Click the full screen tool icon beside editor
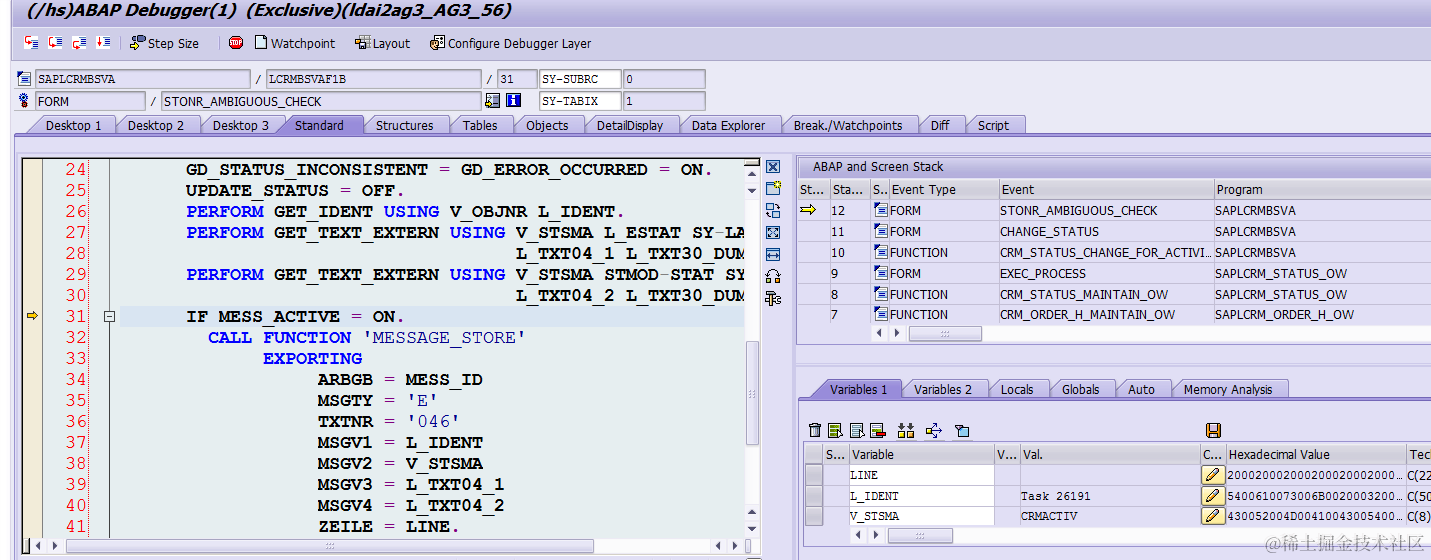Viewport: 1431px width, 560px height. point(772,232)
